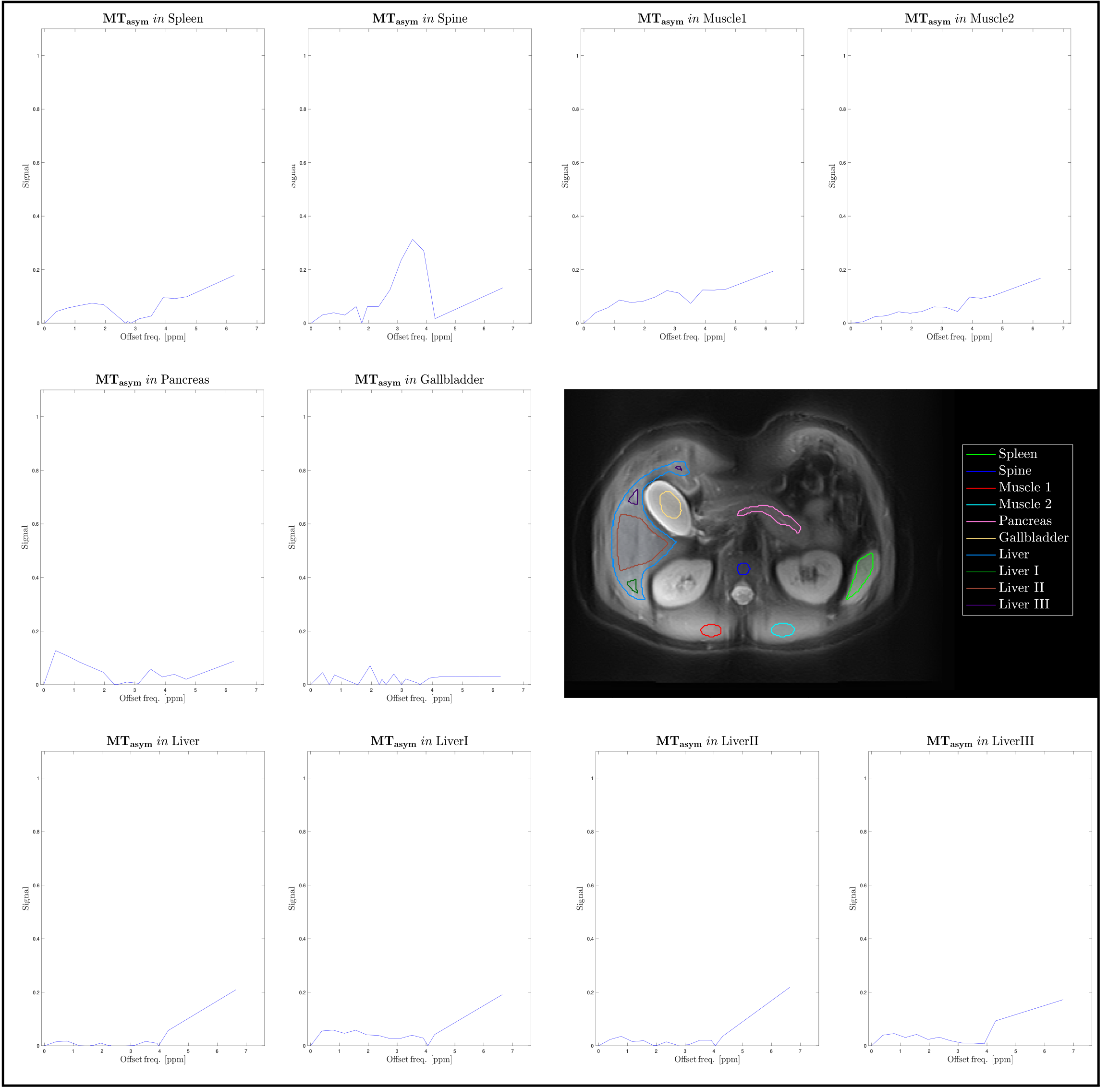Click the yellow gallbladder ROI in MRI
This screenshot has width=1120, height=1087.
(x=670, y=505)
